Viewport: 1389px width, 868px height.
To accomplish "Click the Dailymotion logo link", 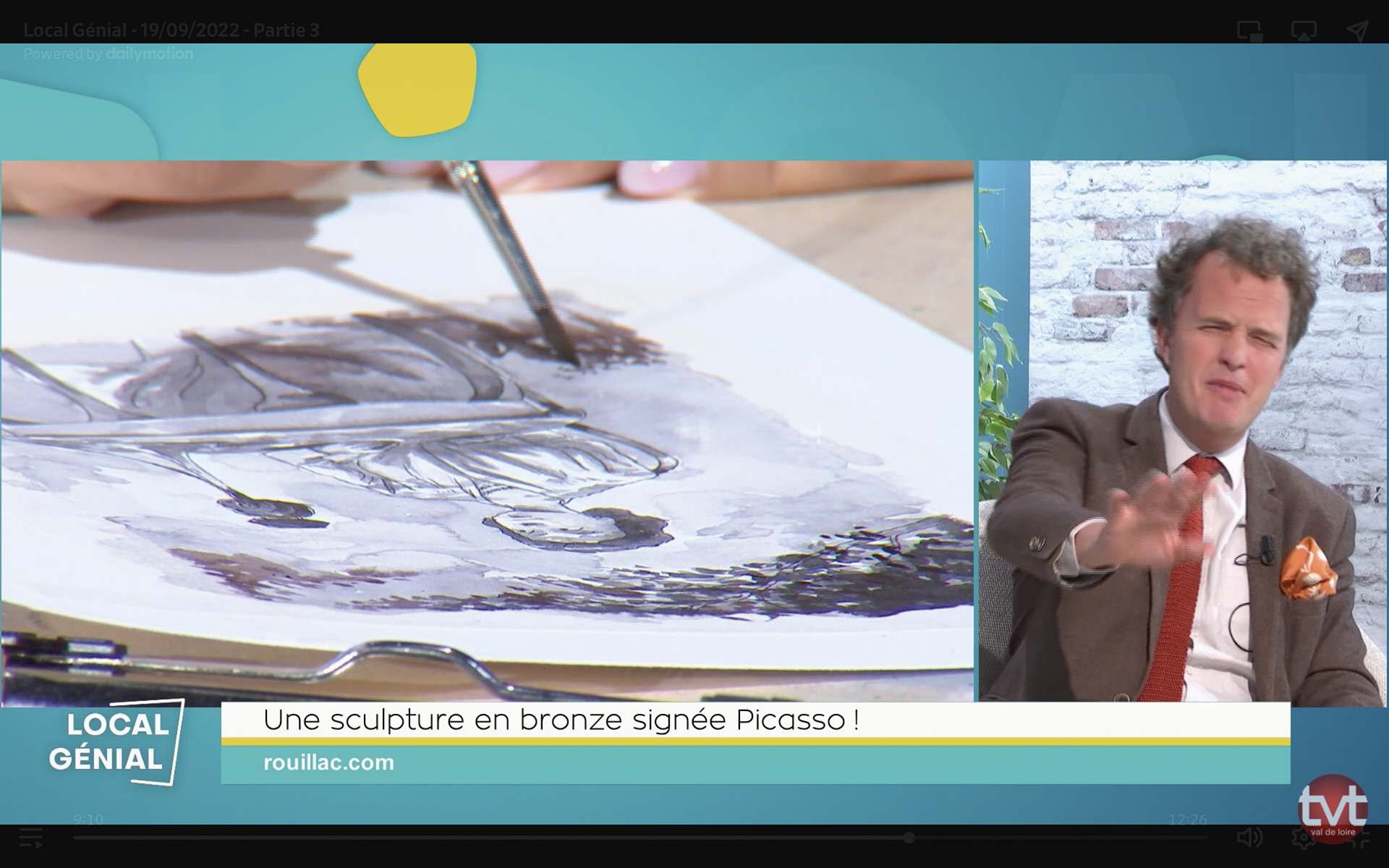I will [149, 54].
